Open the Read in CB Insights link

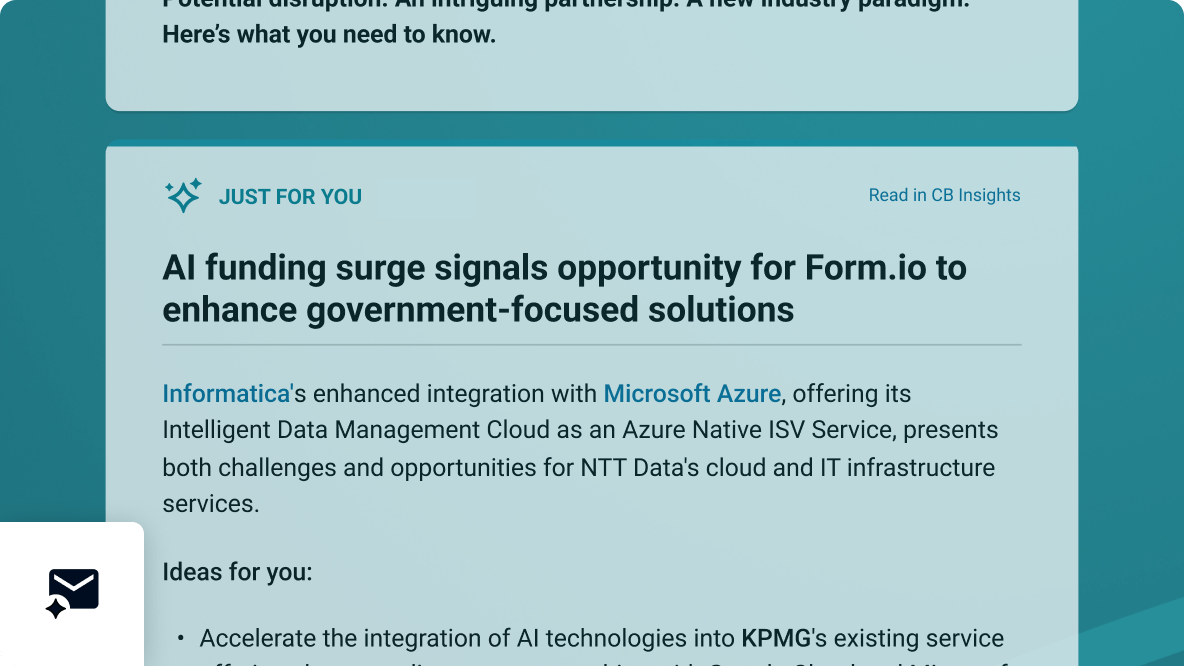pos(944,195)
